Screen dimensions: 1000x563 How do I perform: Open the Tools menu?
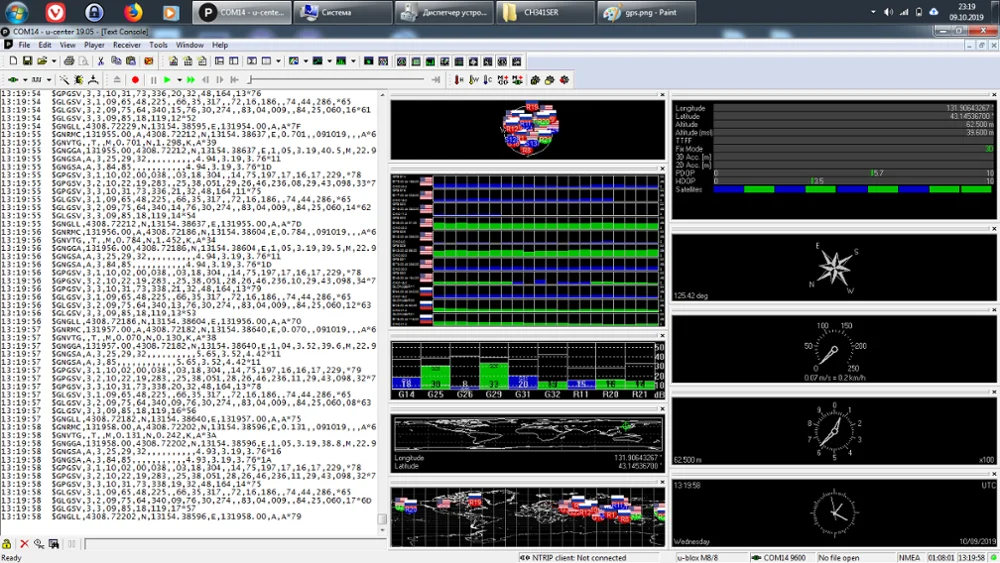[158, 45]
